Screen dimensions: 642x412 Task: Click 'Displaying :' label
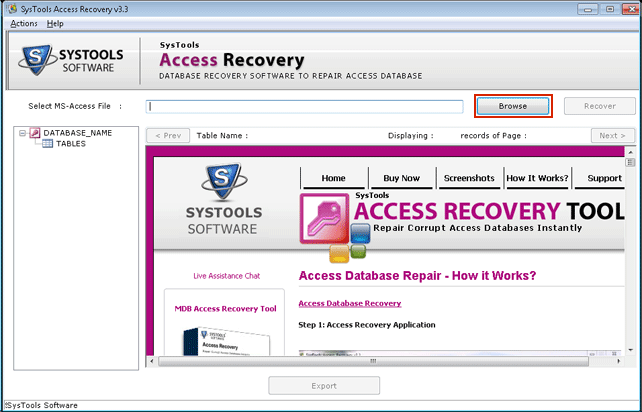coord(411,136)
